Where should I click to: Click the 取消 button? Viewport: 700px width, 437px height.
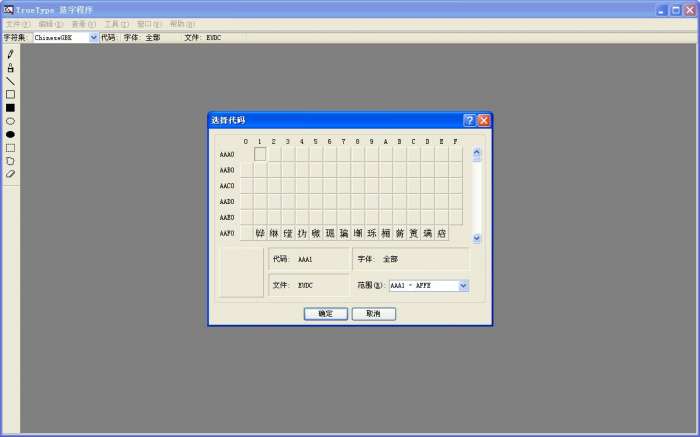(373, 313)
